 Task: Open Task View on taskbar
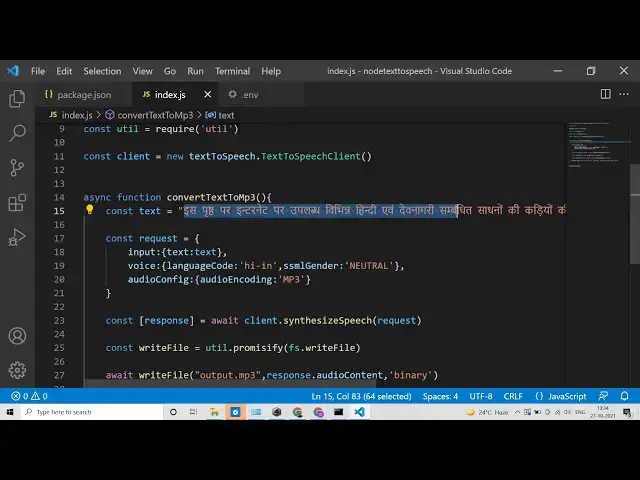tap(193, 412)
